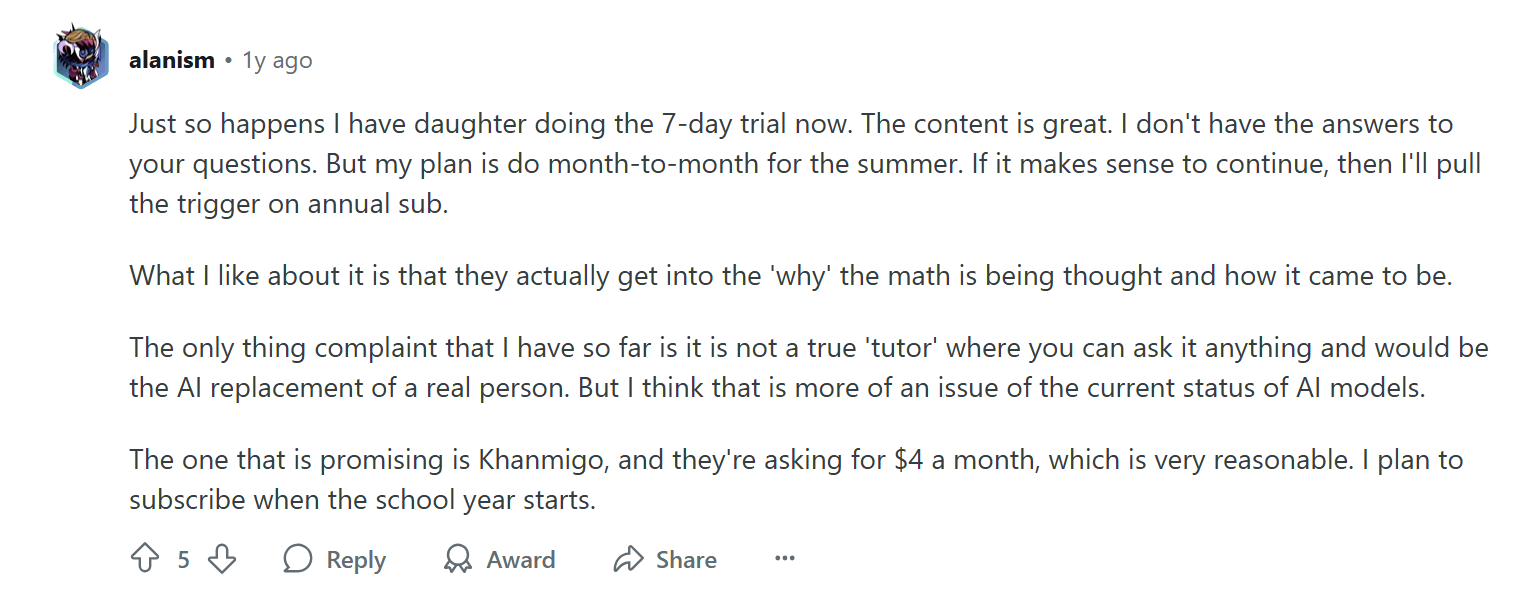
Task: Click the Award ribbon icon
Action: coord(458,559)
